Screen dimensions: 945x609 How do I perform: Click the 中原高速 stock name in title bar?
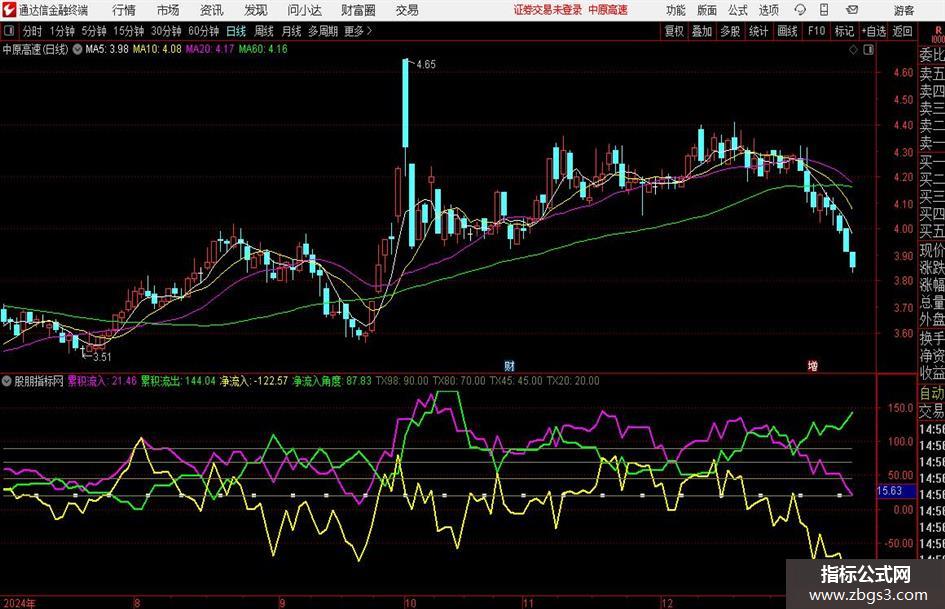point(608,10)
